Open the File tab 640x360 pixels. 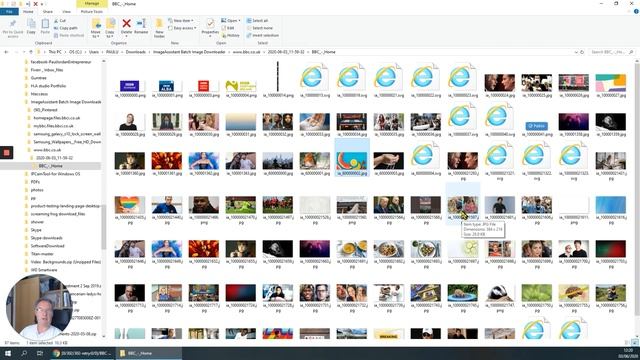(x=9, y=12)
